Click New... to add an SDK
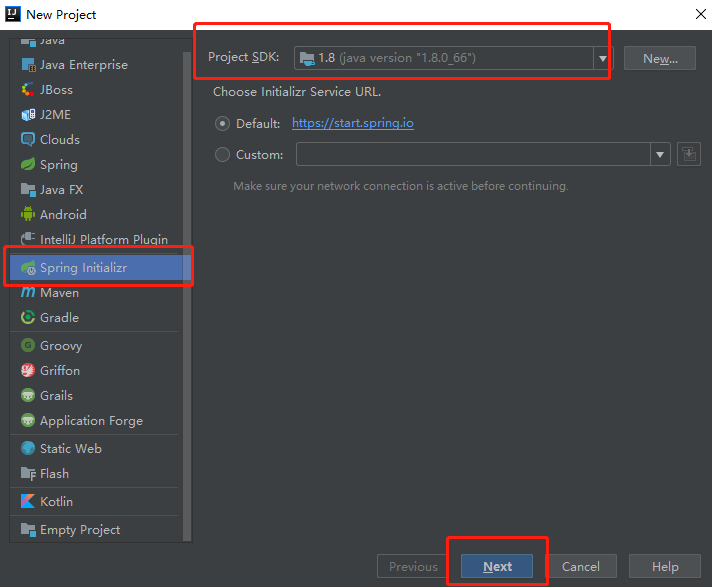 click(660, 58)
